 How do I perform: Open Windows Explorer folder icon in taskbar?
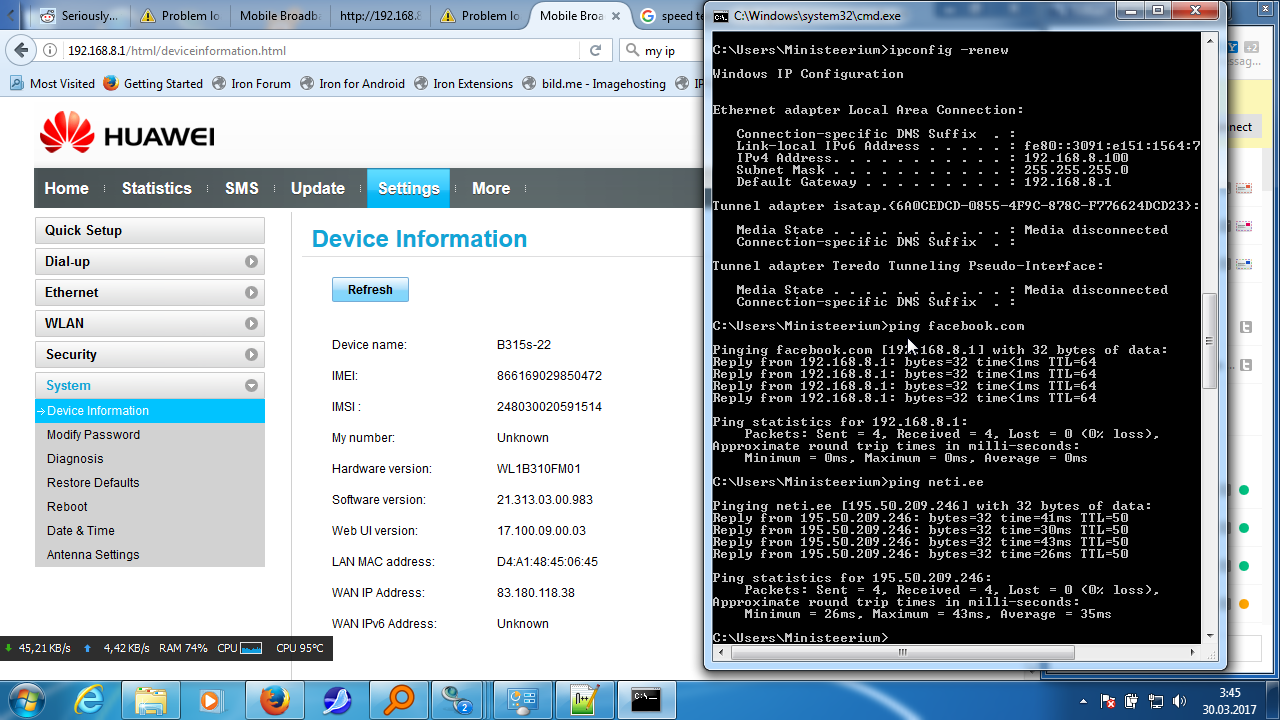coord(151,700)
